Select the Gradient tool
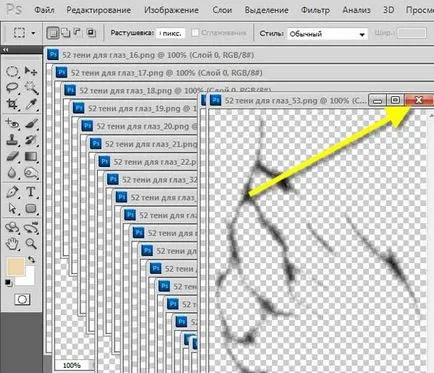434x373 pixels. click(31, 156)
